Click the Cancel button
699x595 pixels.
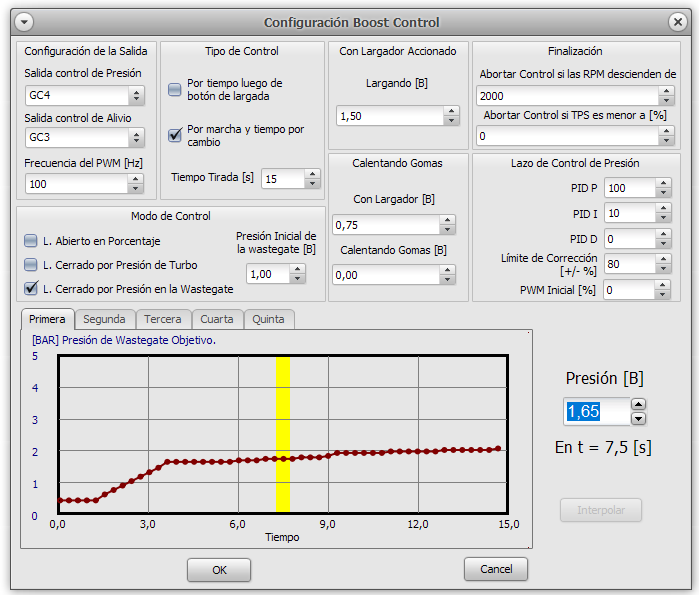pos(496,569)
